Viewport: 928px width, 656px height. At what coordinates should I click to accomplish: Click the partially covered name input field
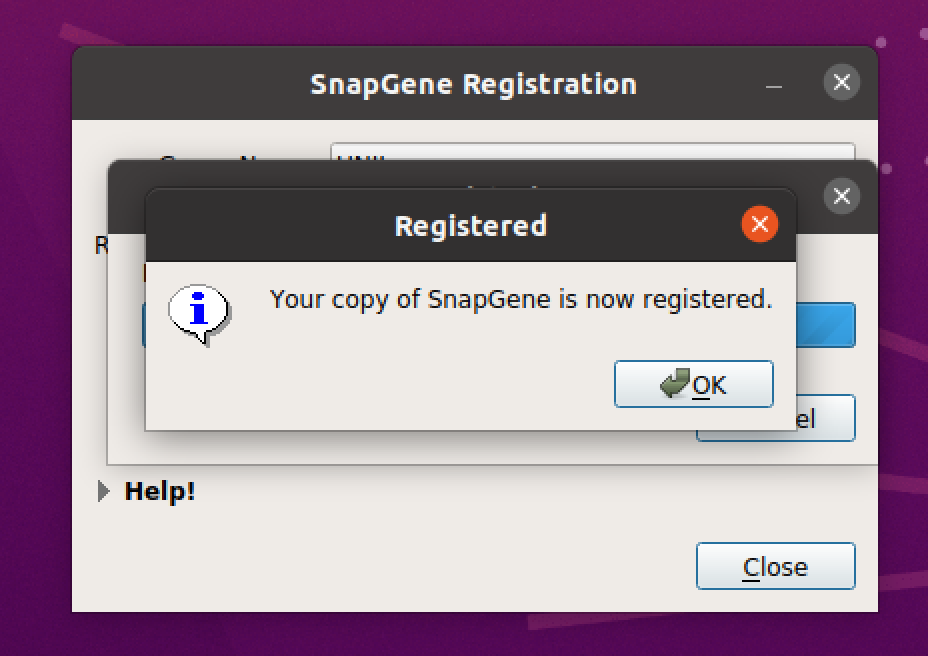590,156
